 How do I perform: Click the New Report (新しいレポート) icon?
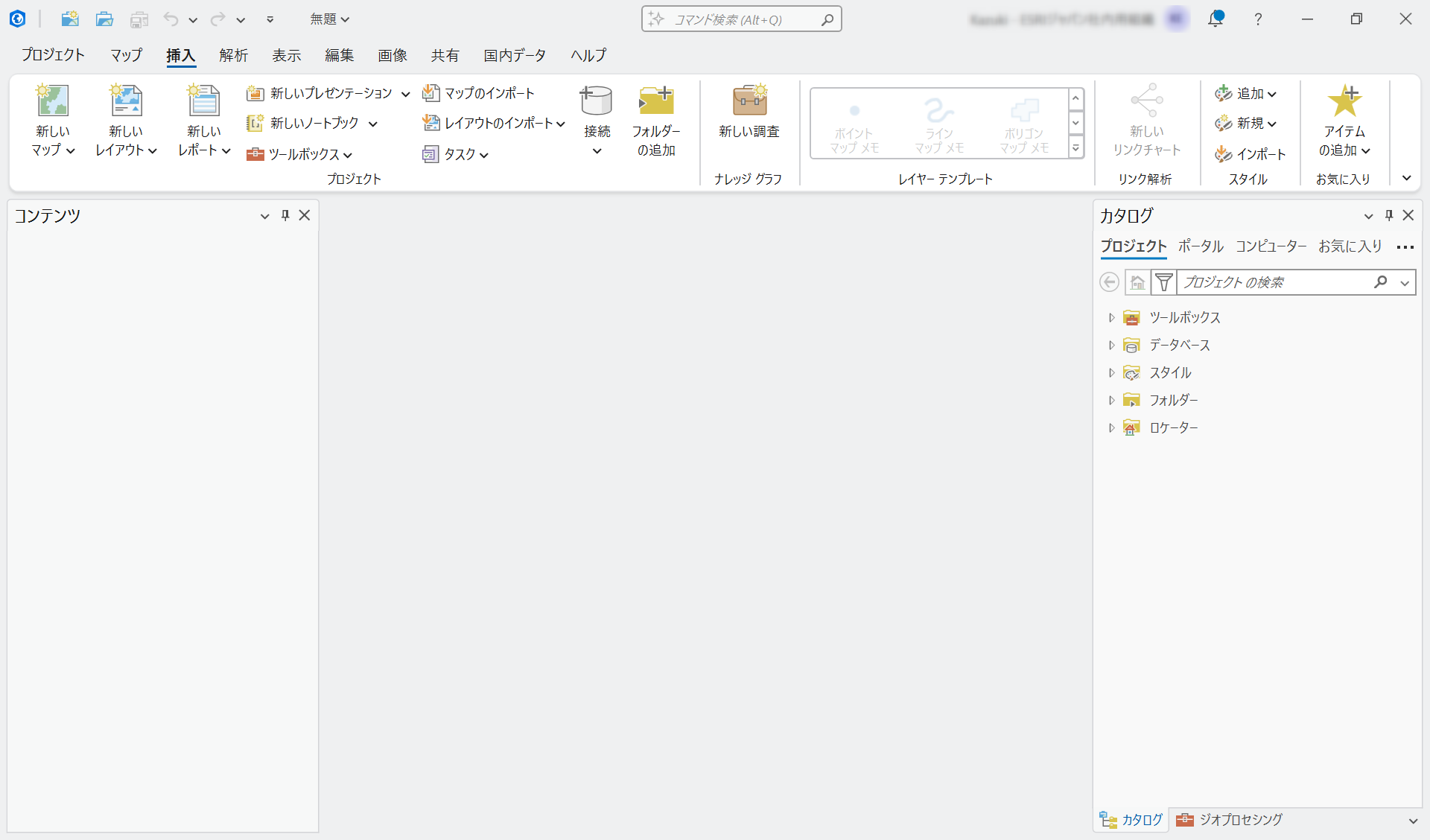point(203,101)
